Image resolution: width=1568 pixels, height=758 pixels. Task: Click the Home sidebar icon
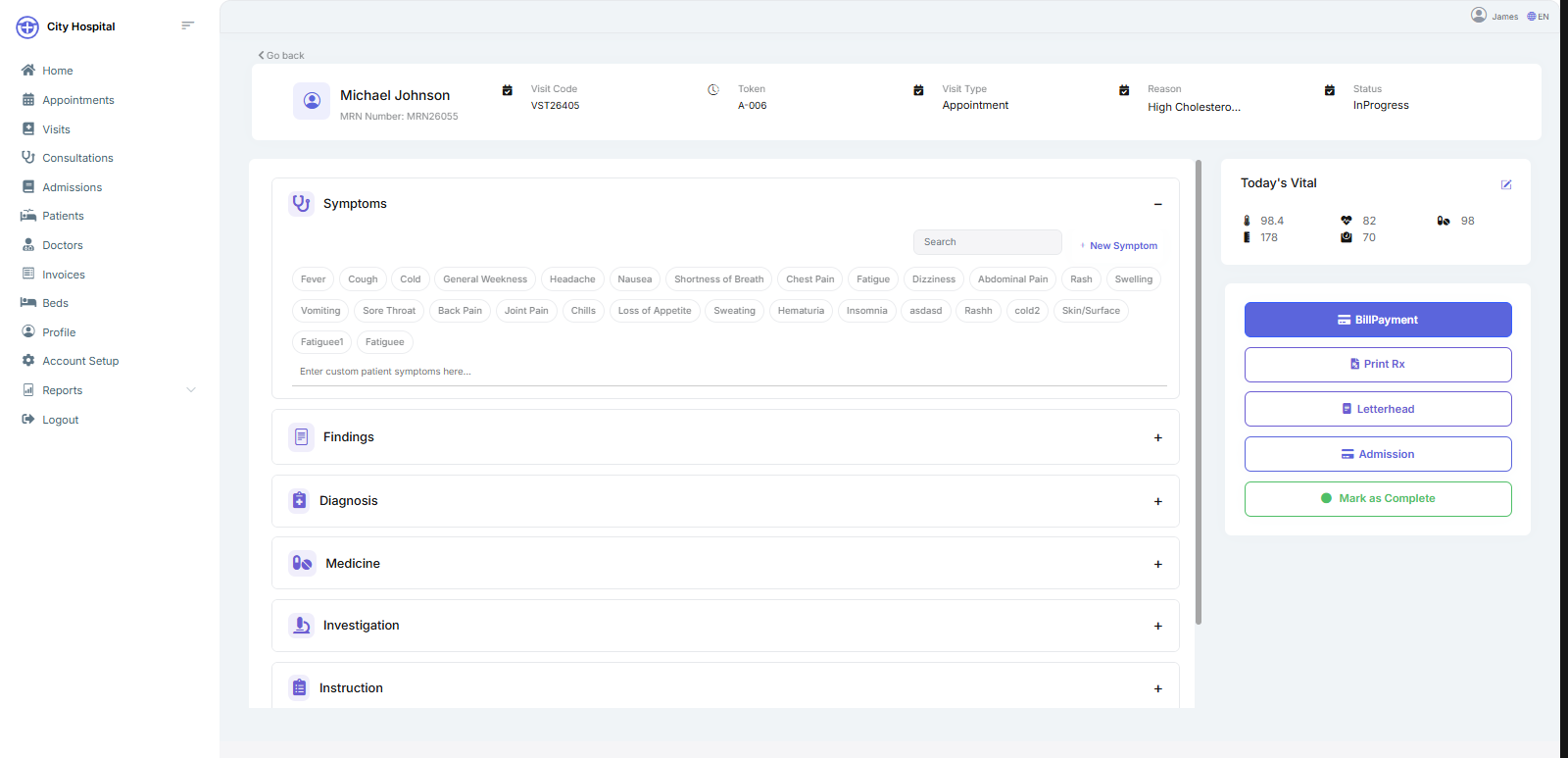[28, 71]
